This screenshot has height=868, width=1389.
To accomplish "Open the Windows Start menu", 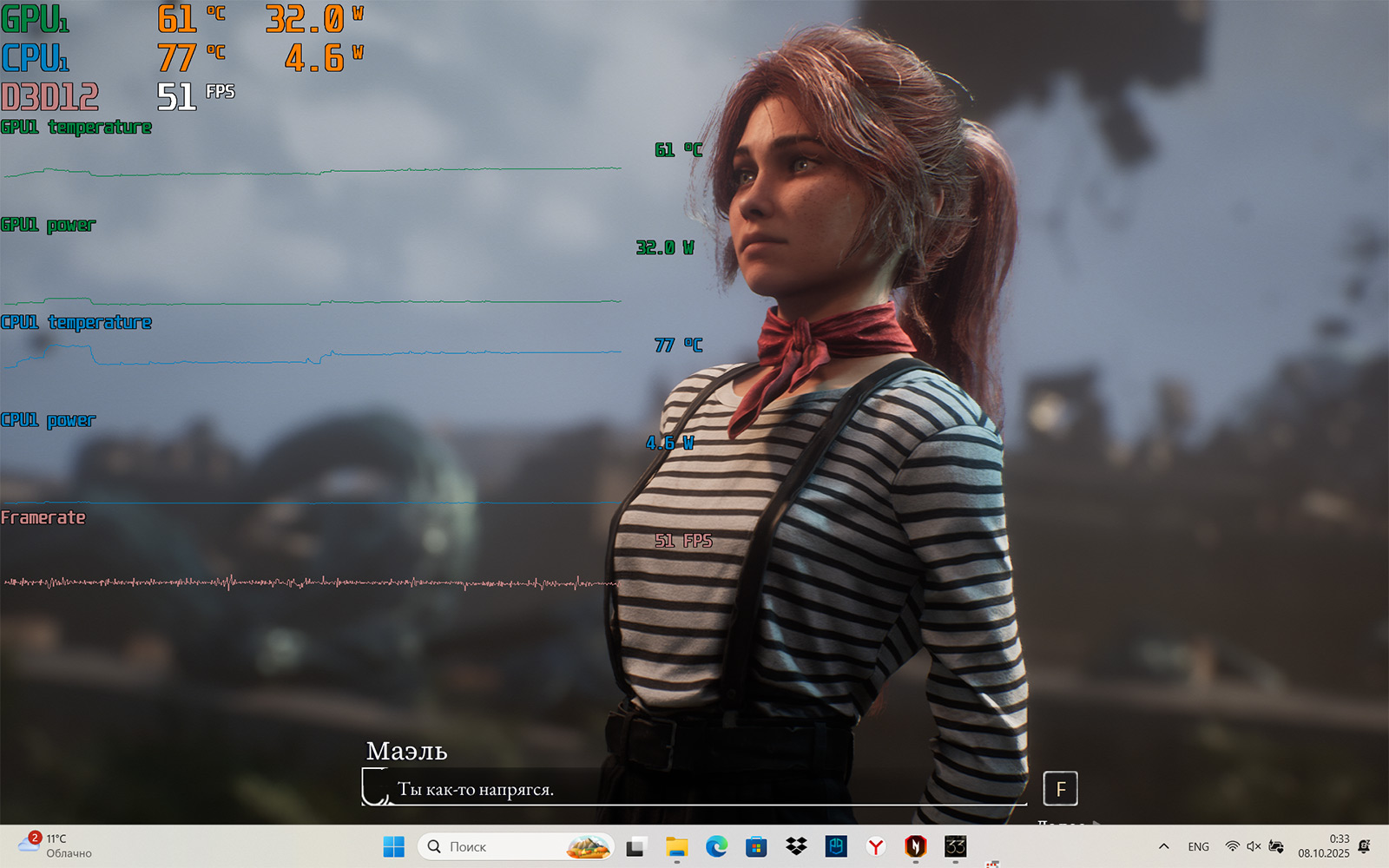I will click(x=393, y=846).
